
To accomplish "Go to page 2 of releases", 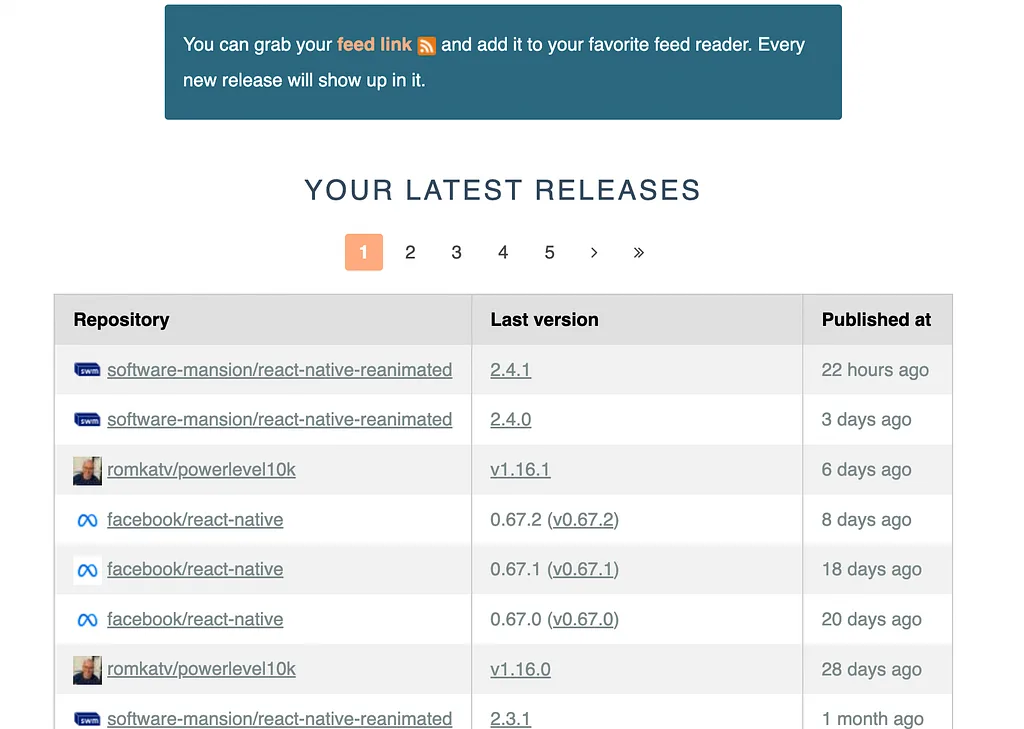I will coord(410,252).
